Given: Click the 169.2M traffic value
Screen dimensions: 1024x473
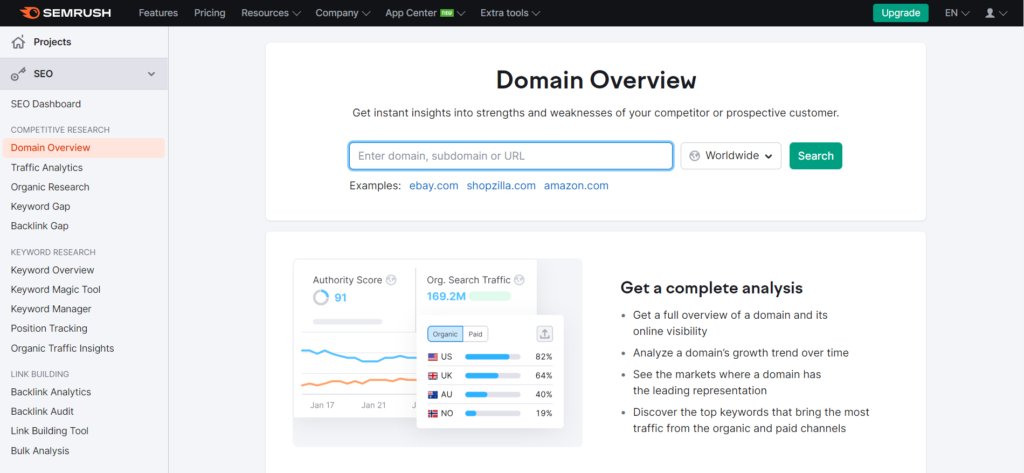Looking at the screenshot, I should 446,297.
